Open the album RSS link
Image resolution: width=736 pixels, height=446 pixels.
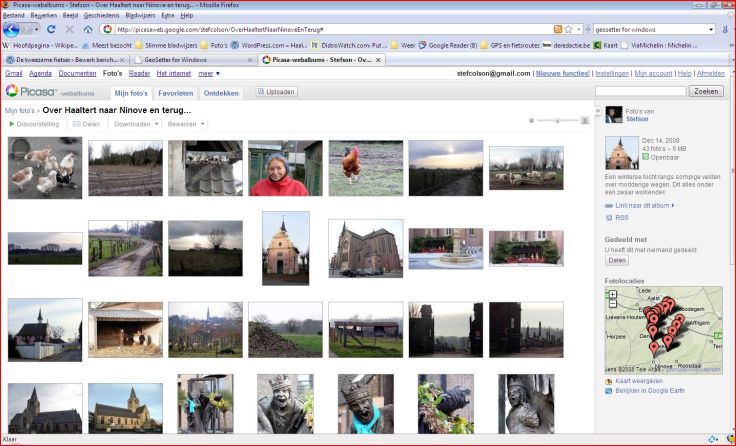(x=621, y=218)
